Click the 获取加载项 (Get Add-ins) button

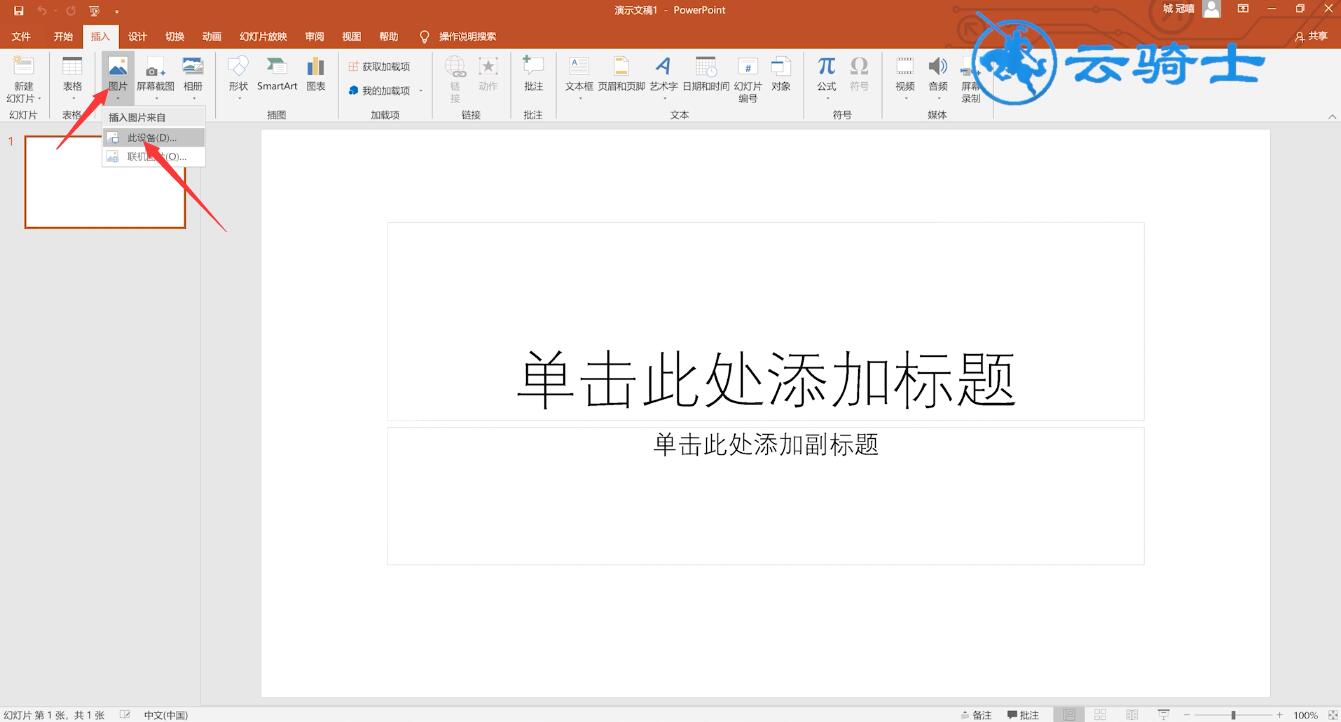(x=379, y=67)
